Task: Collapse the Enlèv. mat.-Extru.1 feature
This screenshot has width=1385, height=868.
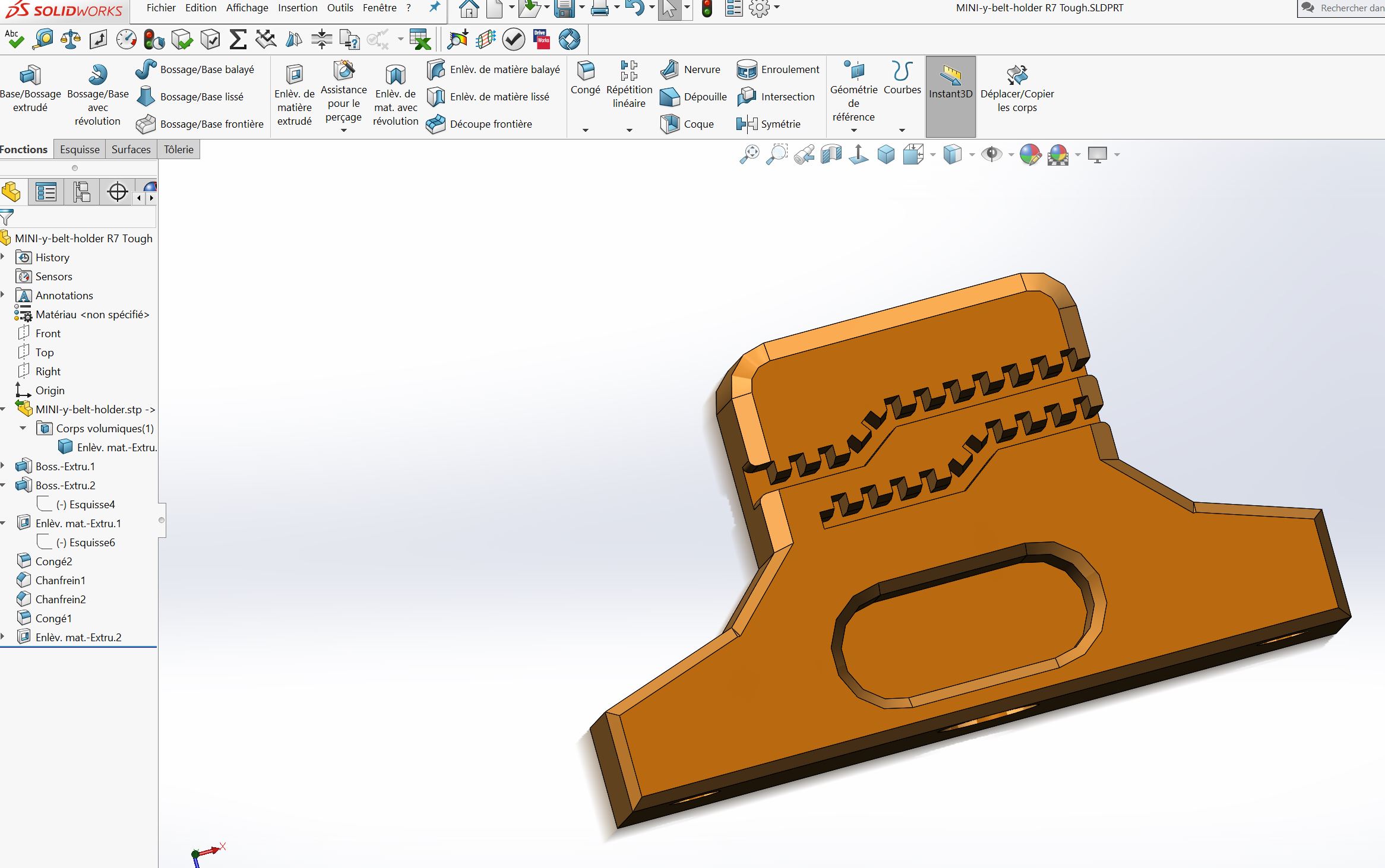Action: click(x=3, y=523)
